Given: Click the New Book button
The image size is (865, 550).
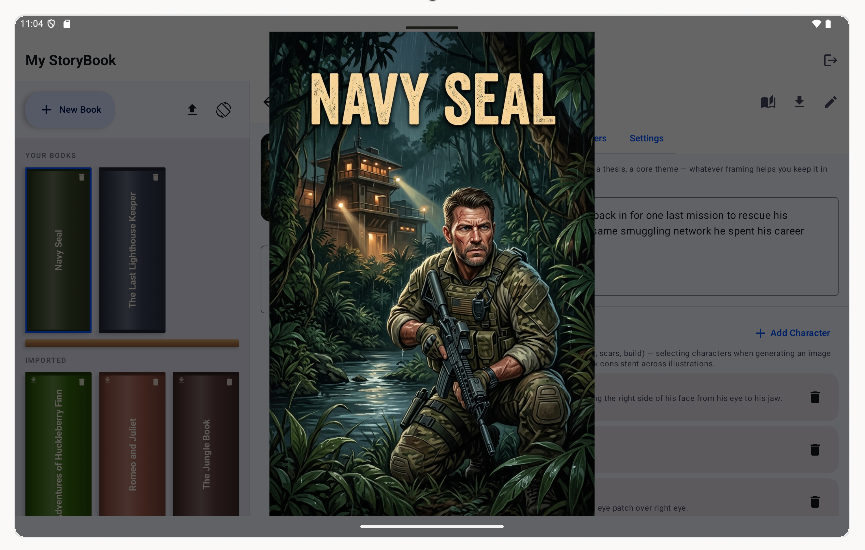Looking at the screenshot, I should coord(70,110).
